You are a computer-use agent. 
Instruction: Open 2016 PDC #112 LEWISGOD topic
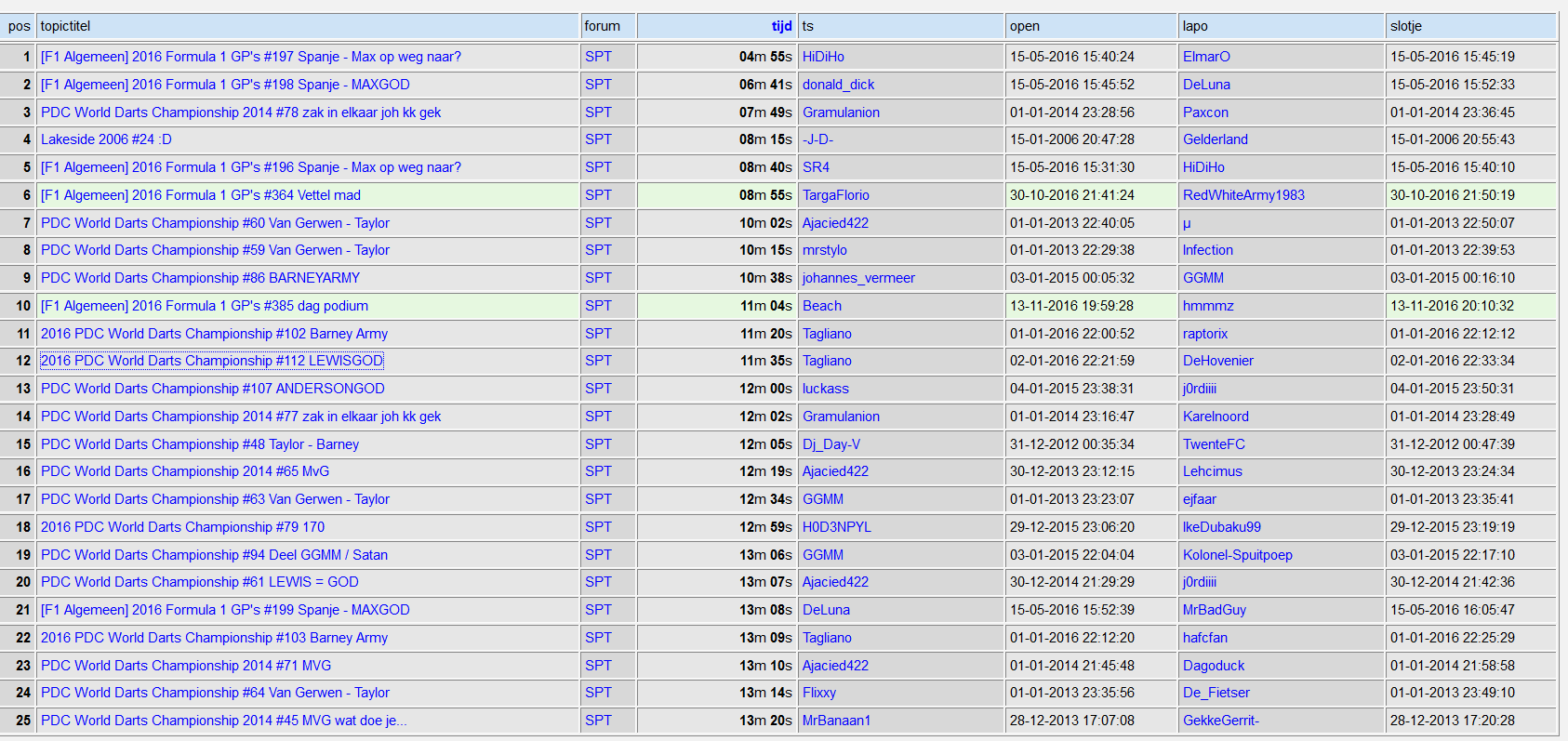[x=212, y=361]
